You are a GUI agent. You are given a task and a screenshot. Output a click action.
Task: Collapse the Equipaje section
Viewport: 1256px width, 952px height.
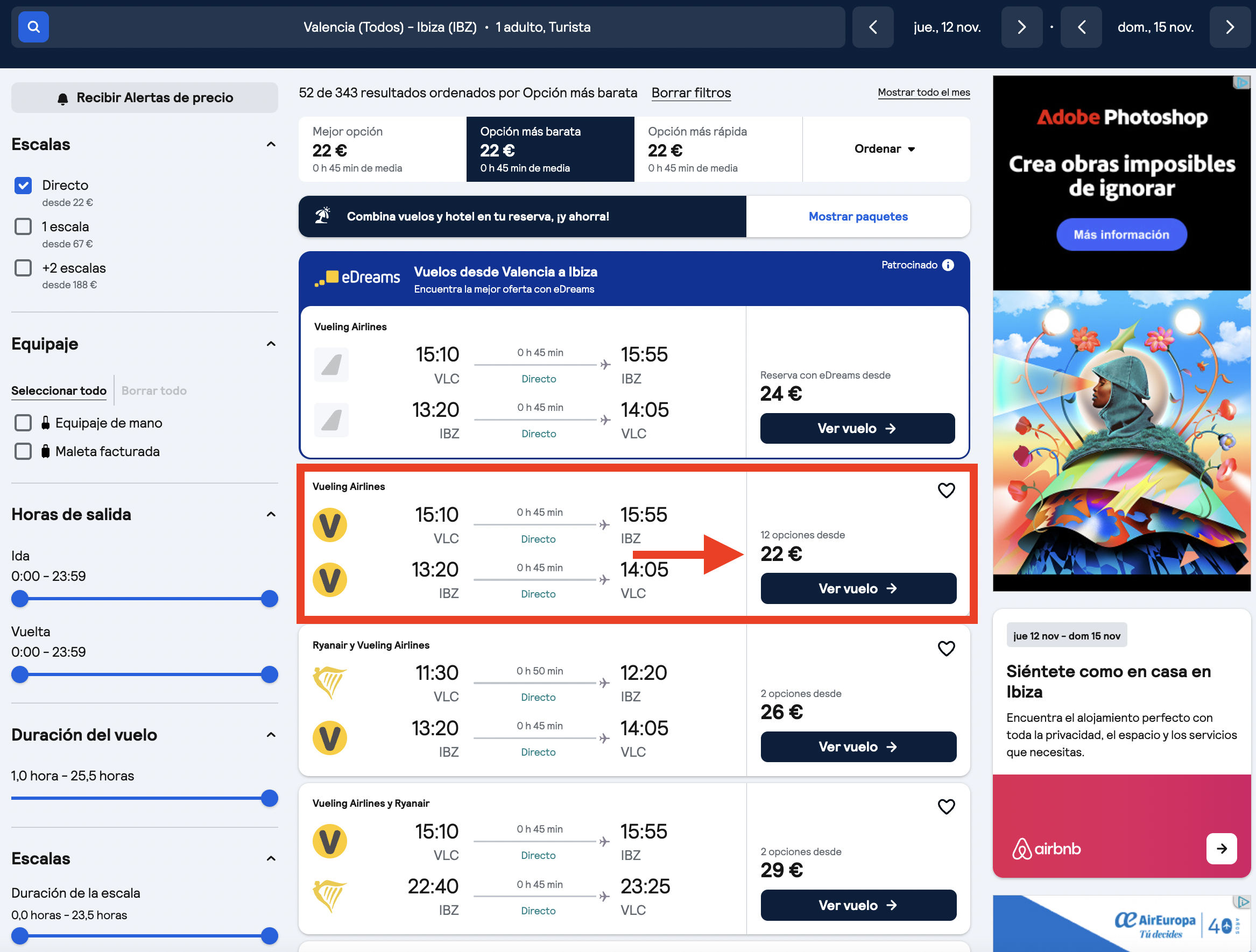click(x=271, y=344)
